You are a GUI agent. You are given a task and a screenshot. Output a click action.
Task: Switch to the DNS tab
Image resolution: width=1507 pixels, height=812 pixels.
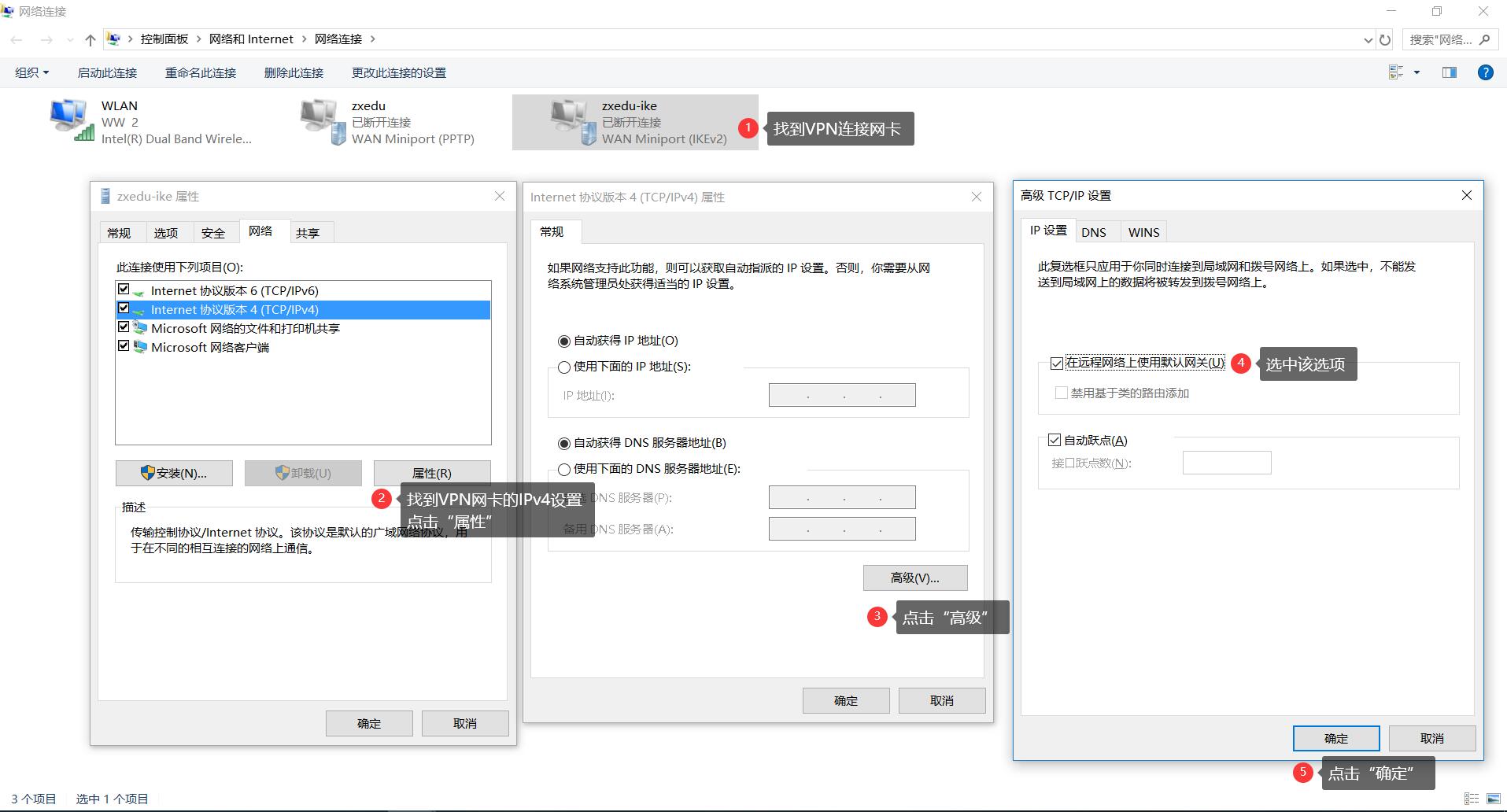coord(1093,232)
